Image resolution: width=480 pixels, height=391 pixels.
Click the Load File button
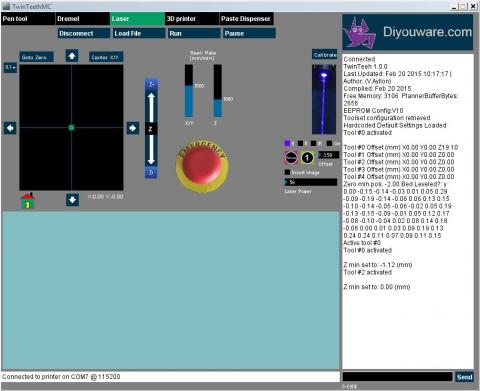click(x=139, y=33)
